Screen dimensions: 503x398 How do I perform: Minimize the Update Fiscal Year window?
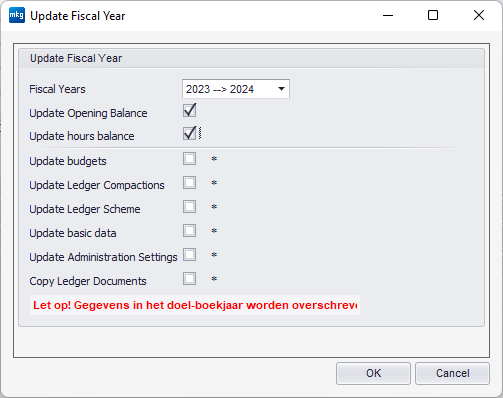[x=388, y=15]
